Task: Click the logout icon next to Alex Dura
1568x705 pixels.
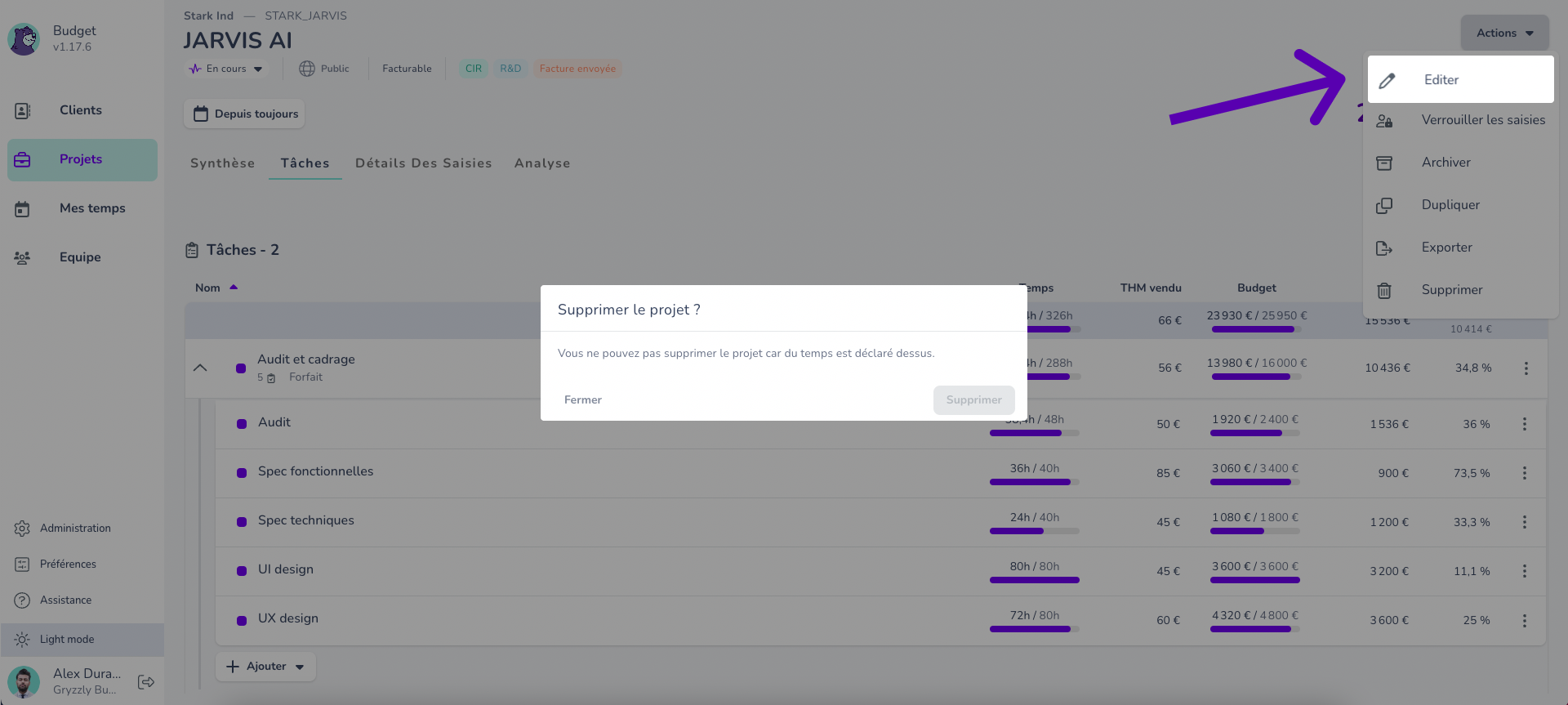Action: pyautogui.click(x=146, y=682)
